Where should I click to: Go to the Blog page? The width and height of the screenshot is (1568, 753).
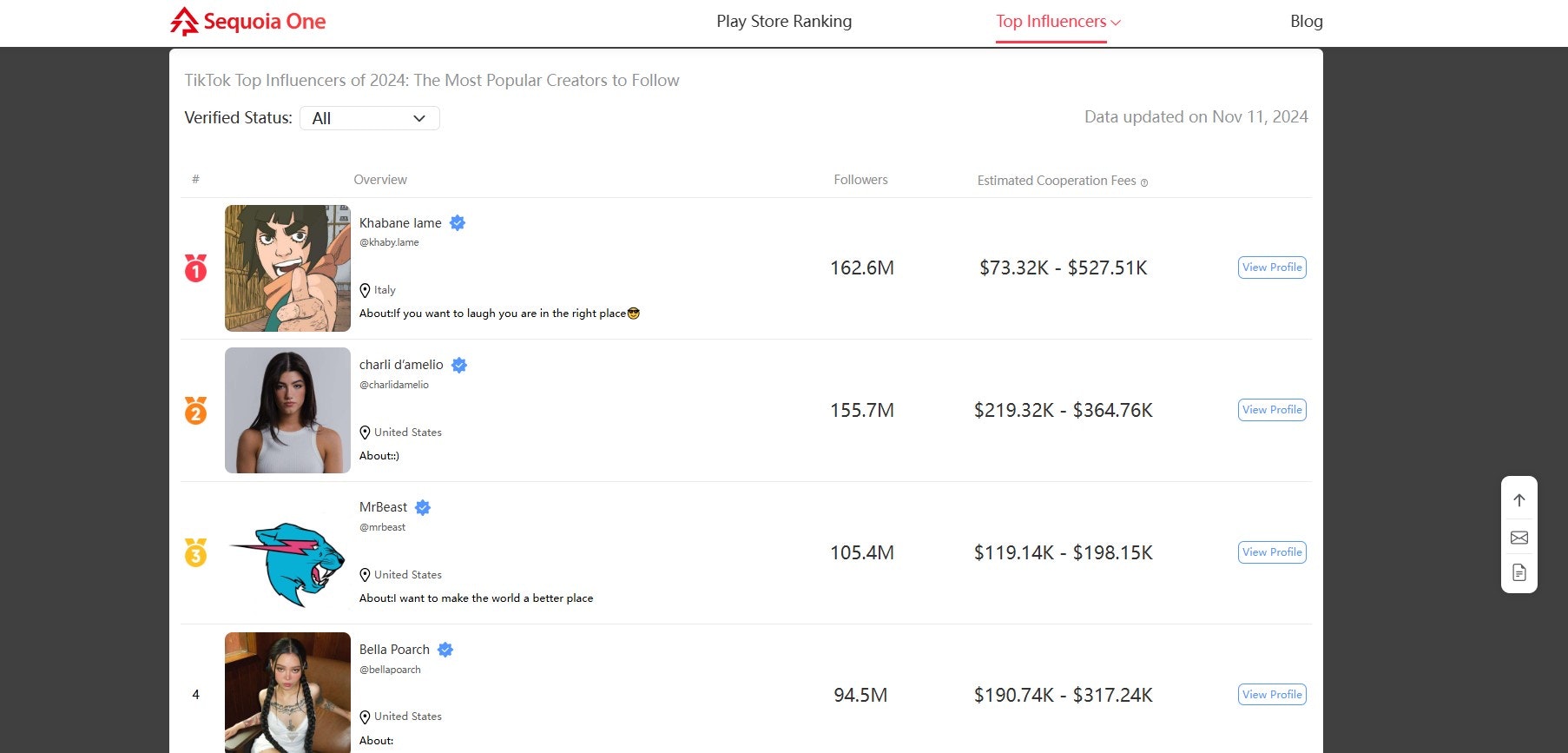1307,22
